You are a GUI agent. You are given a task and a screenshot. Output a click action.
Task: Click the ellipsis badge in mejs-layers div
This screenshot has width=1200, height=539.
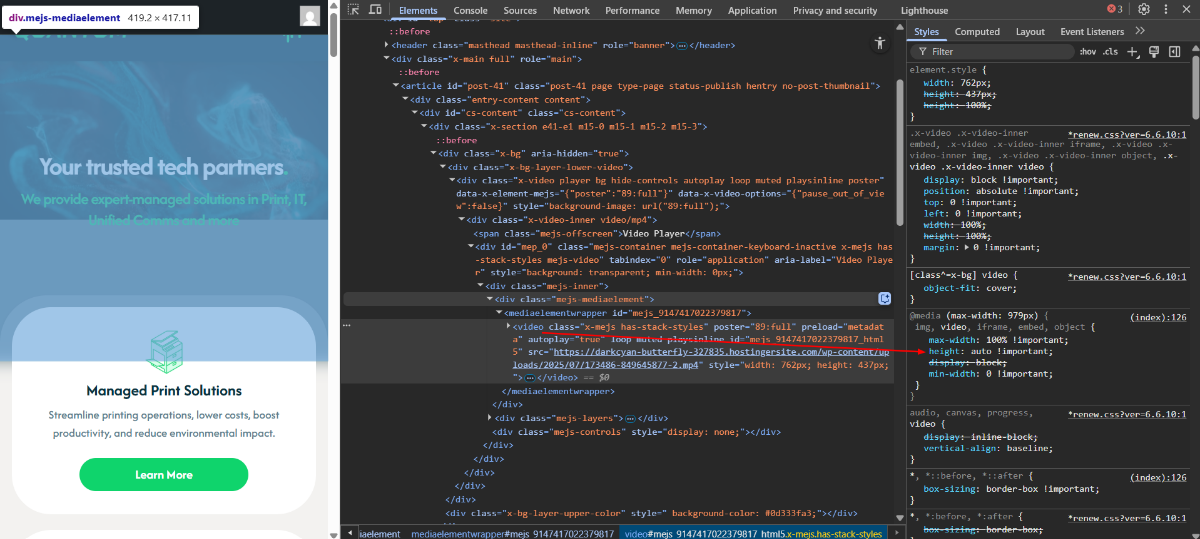pyautogui.click(x=632, y=418)
